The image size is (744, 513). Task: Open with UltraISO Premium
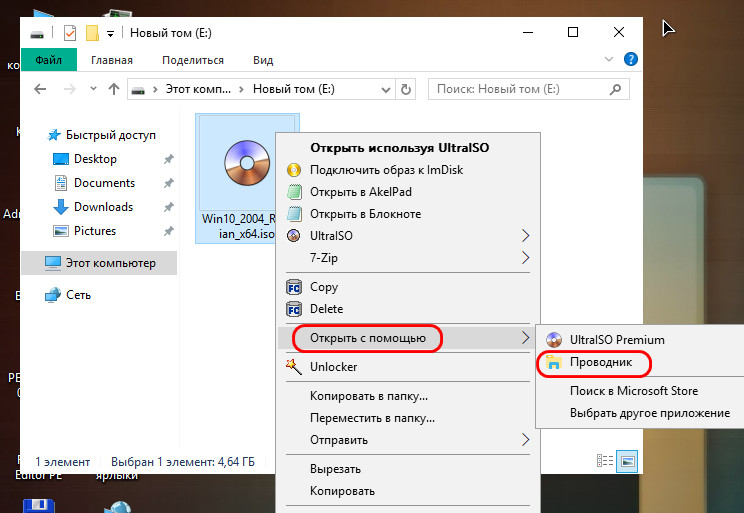point(641,340)
